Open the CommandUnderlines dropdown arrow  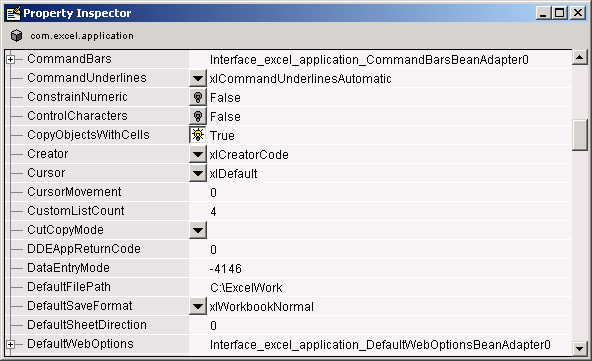pyautogui.click(x=198, y=78)
